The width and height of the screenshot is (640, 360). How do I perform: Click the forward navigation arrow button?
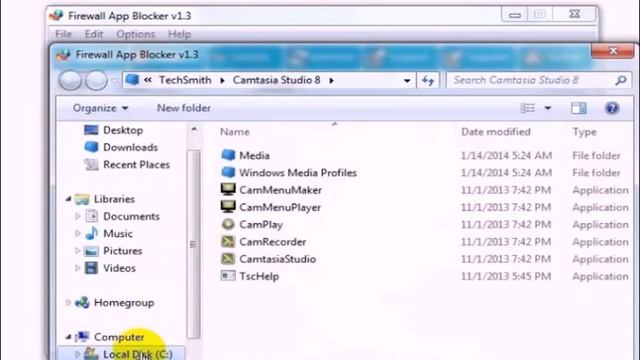coord(96,80)
